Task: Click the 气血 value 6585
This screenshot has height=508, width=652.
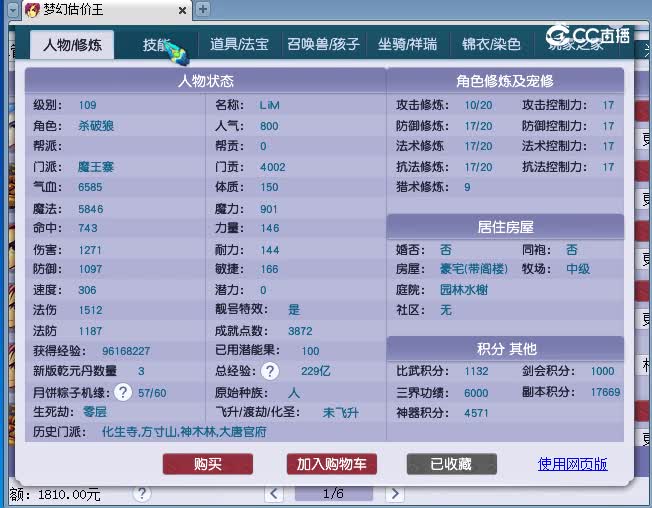Action: pyautogui.click(x=90, y=187)
